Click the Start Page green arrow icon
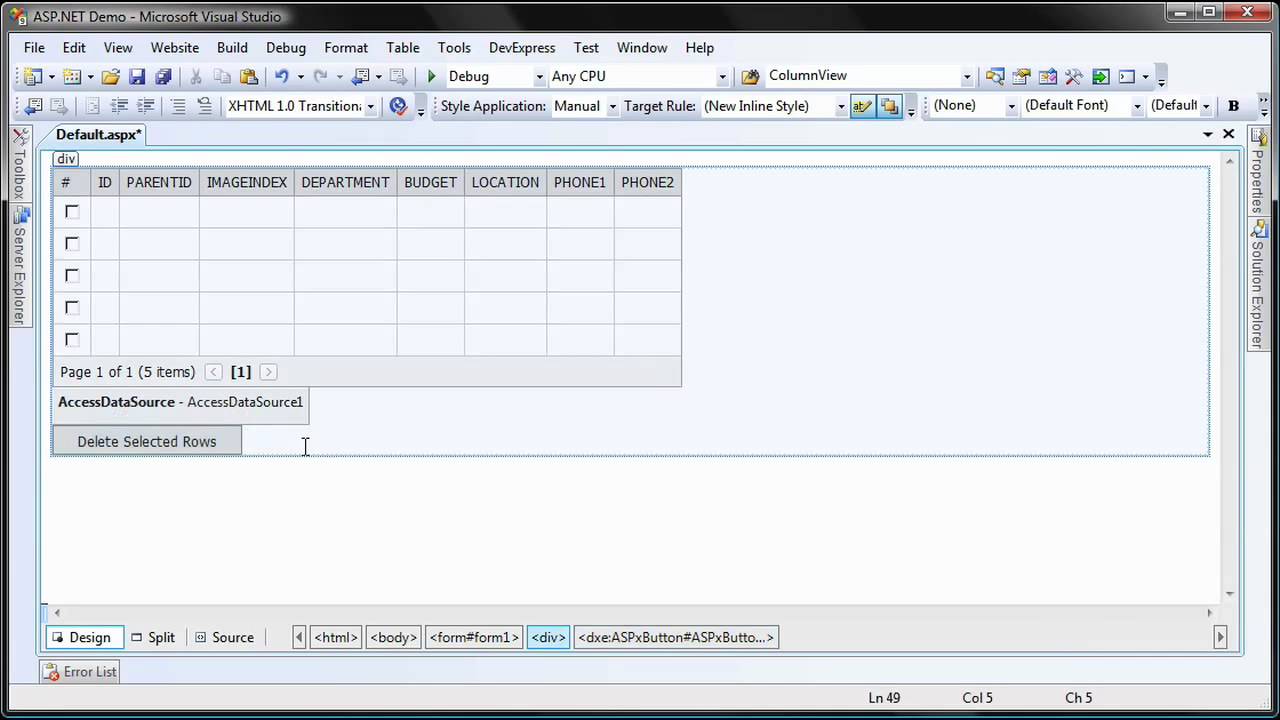Viewport: 1280px width, 720px height. (x=1100, y=76)
